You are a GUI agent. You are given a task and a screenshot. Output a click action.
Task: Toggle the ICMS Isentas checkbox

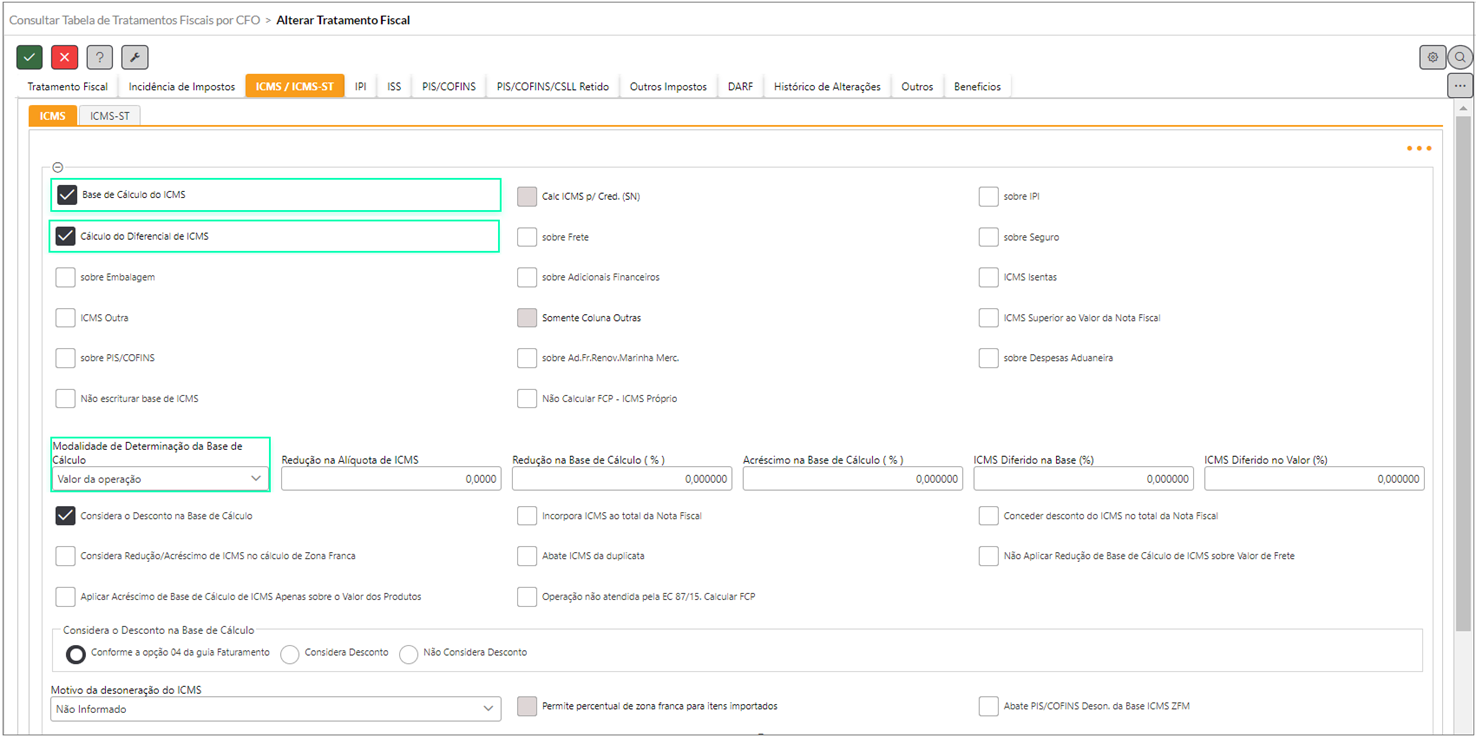988,277
